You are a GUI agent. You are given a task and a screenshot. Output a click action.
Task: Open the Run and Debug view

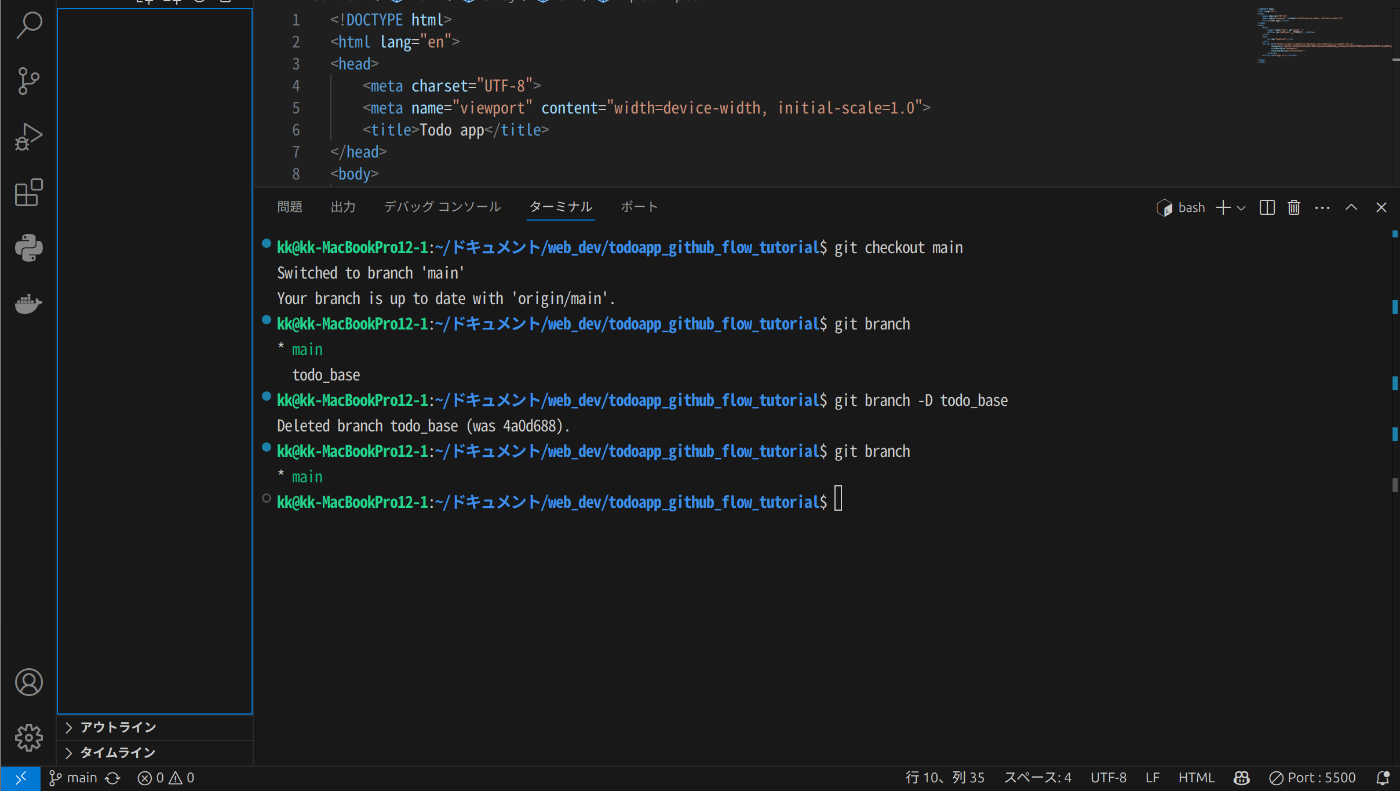29,137
